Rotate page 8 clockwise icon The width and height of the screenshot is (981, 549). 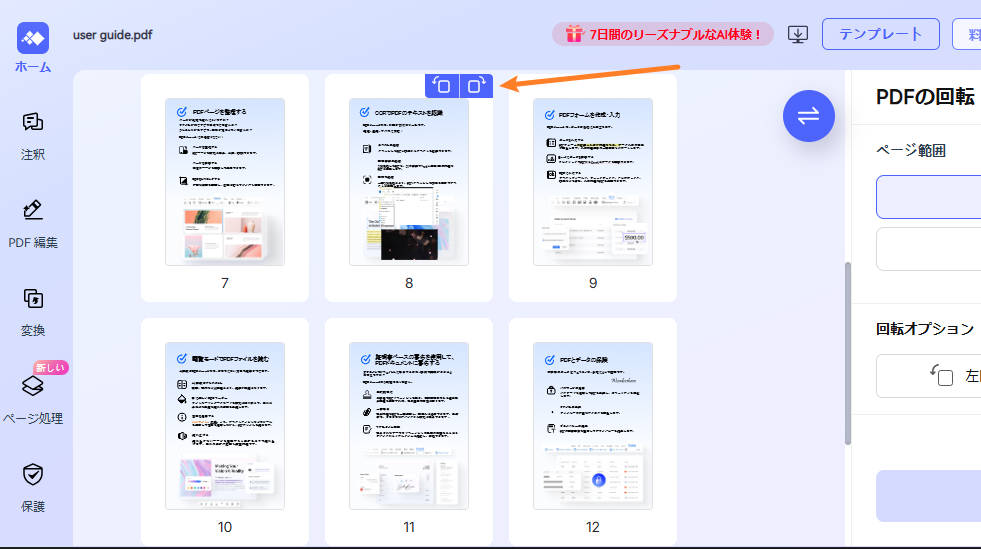tap(476, 86)
